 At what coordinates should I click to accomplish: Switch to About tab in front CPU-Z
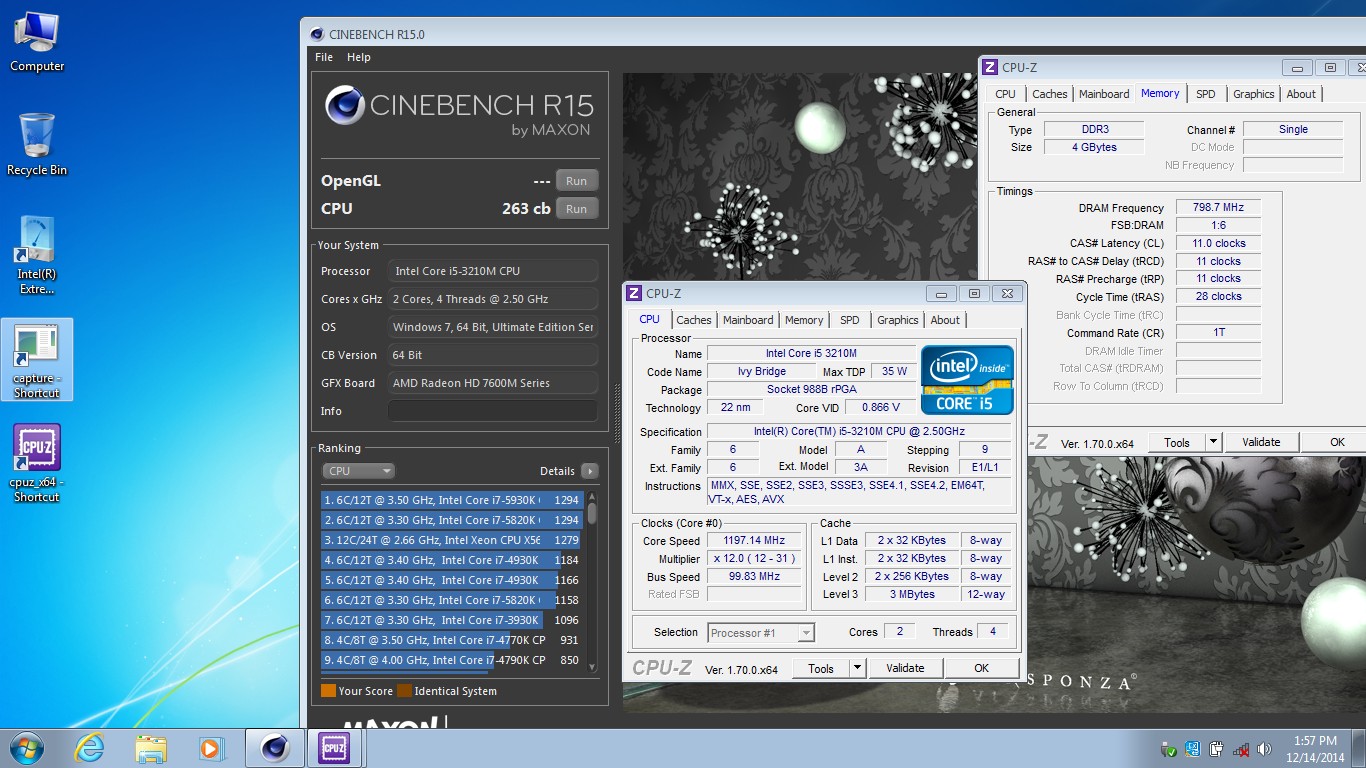point(945,320)
